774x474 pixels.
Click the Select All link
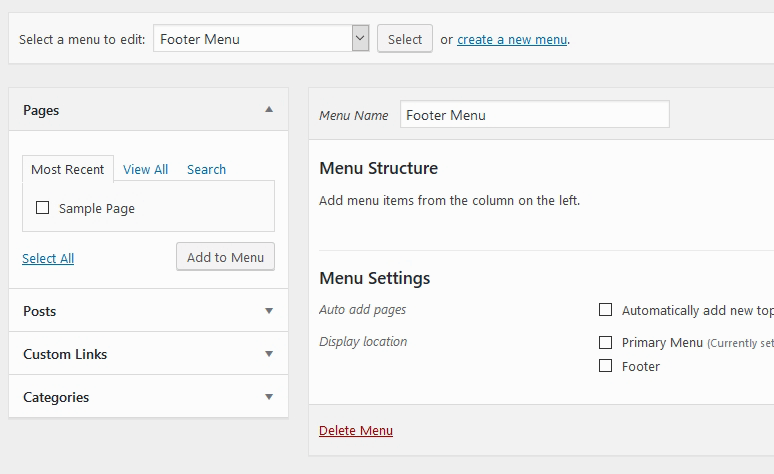pos(48,258)
